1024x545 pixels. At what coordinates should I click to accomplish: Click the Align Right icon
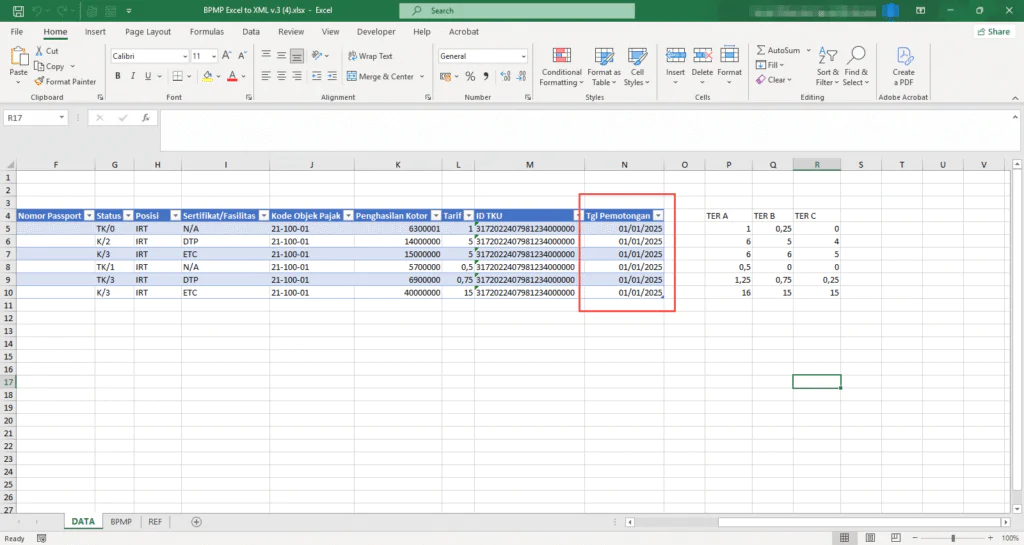pyautogui.click(x=297, y=76)
